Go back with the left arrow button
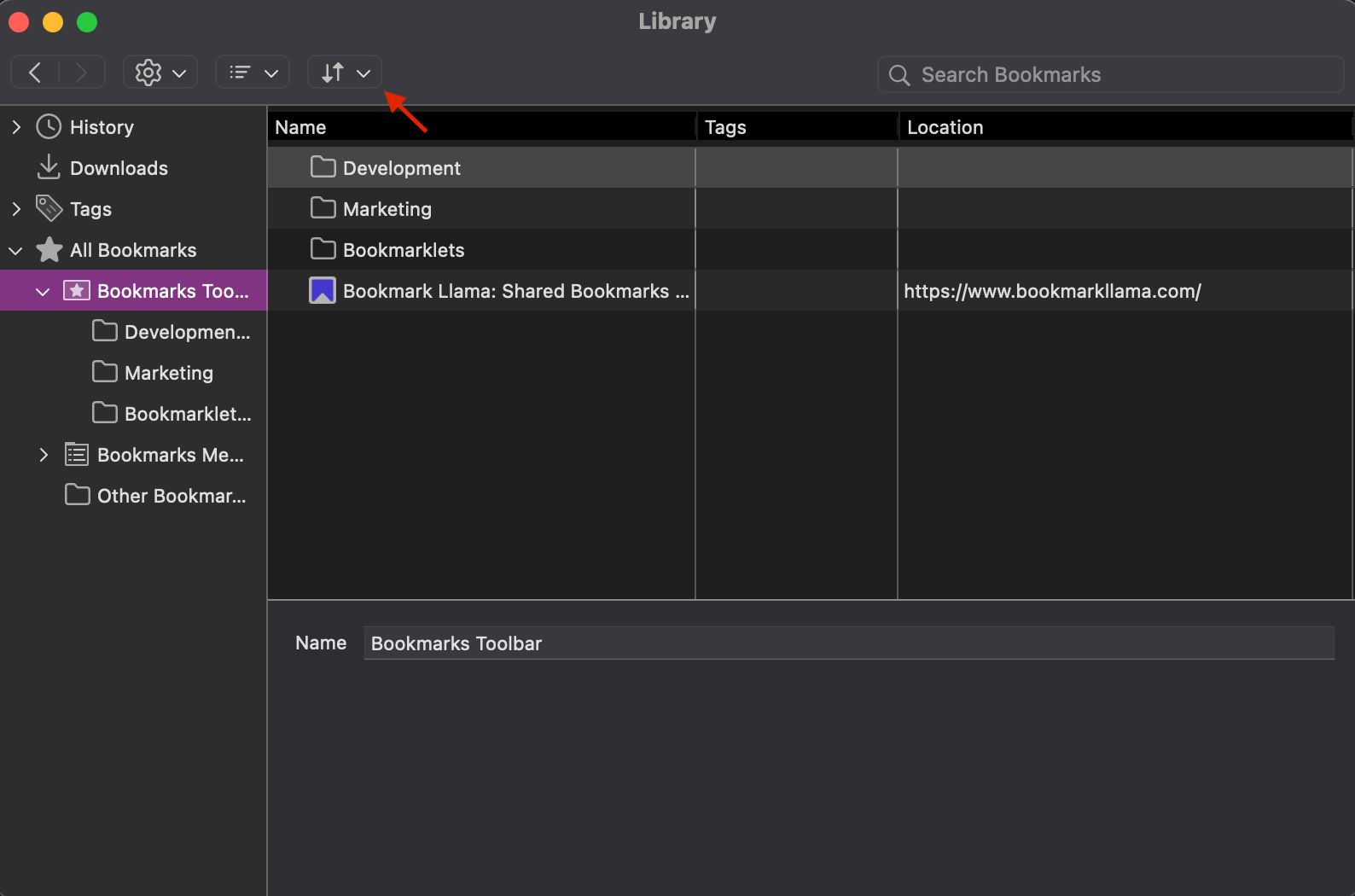1355x896 pixels. (x=35, y=73)
